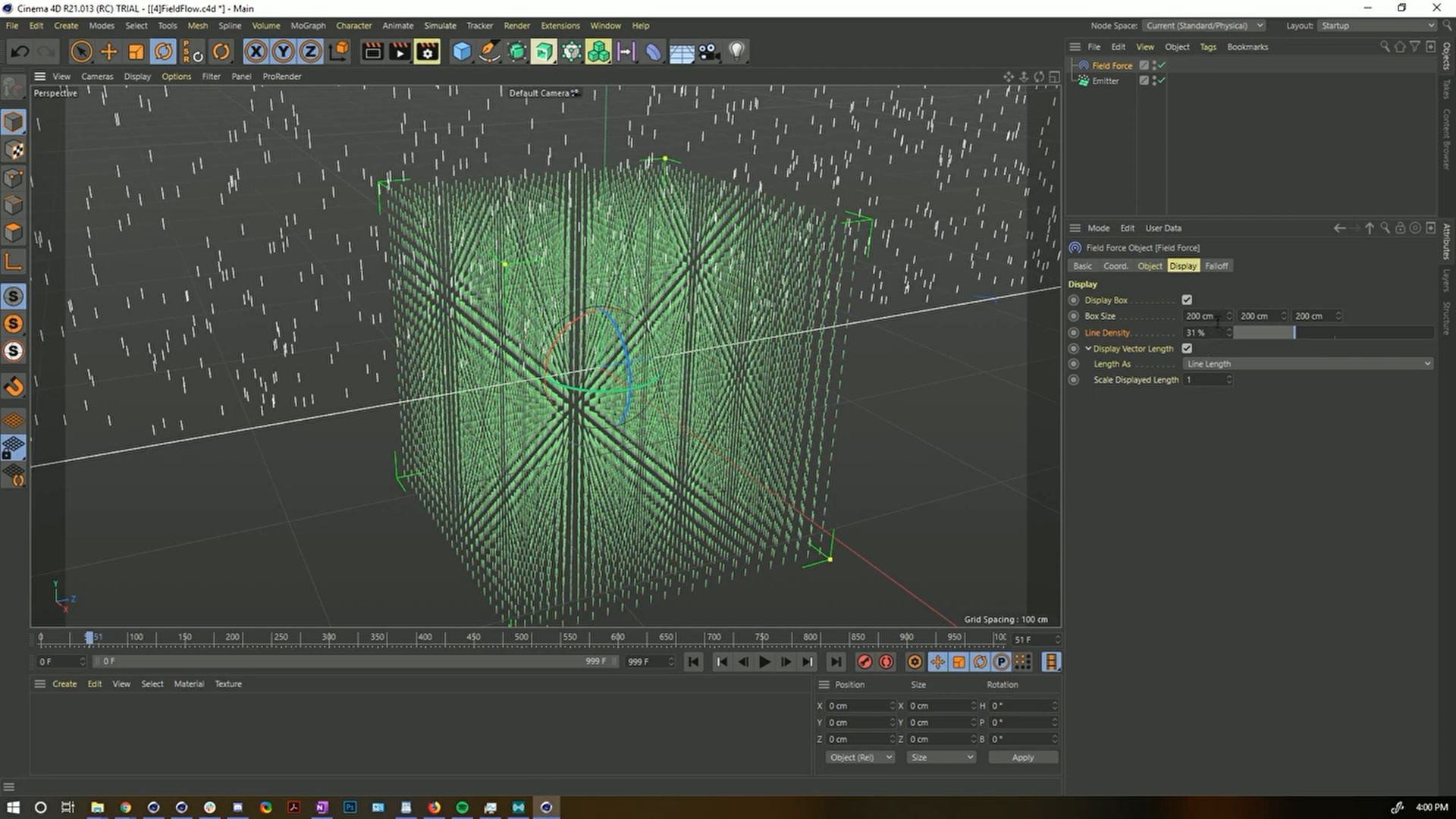Image resolution: width=1456 pixels, height=819 pixels.
Task: Click Apply button in coordinates panel
Action: [x=1022, y=757]
